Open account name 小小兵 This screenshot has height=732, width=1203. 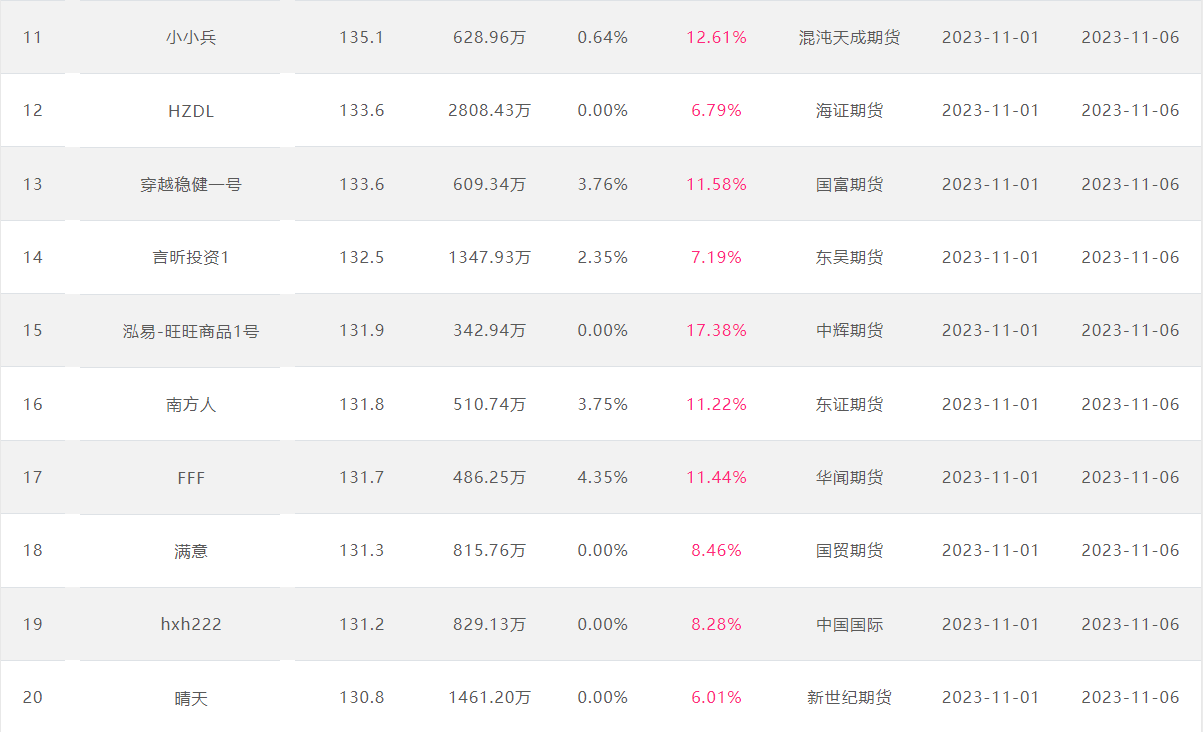[191, 38]
